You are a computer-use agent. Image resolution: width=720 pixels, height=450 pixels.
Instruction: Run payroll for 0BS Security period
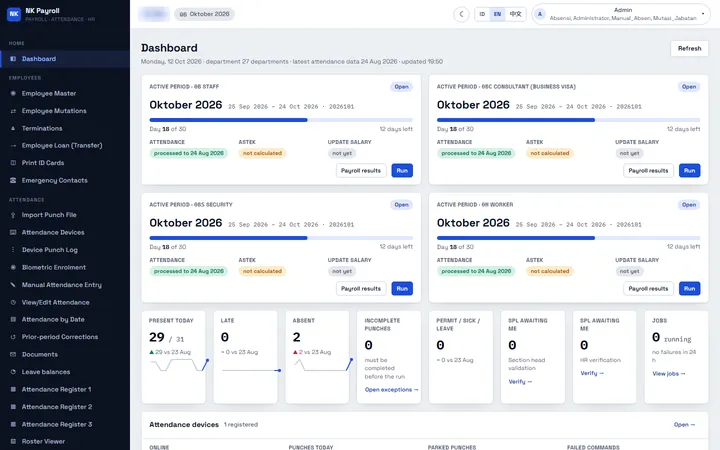[x=402, y=288]
